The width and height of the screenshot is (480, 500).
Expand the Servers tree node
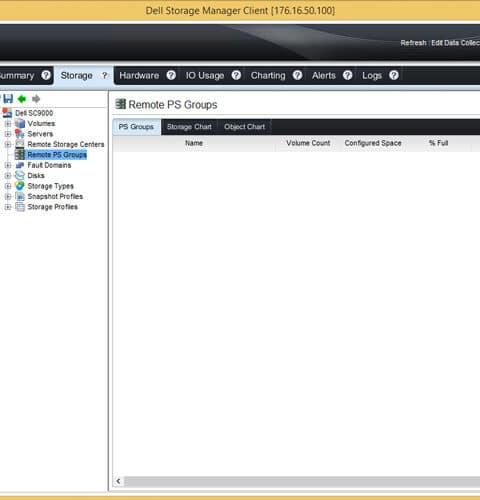coord(8,134)
